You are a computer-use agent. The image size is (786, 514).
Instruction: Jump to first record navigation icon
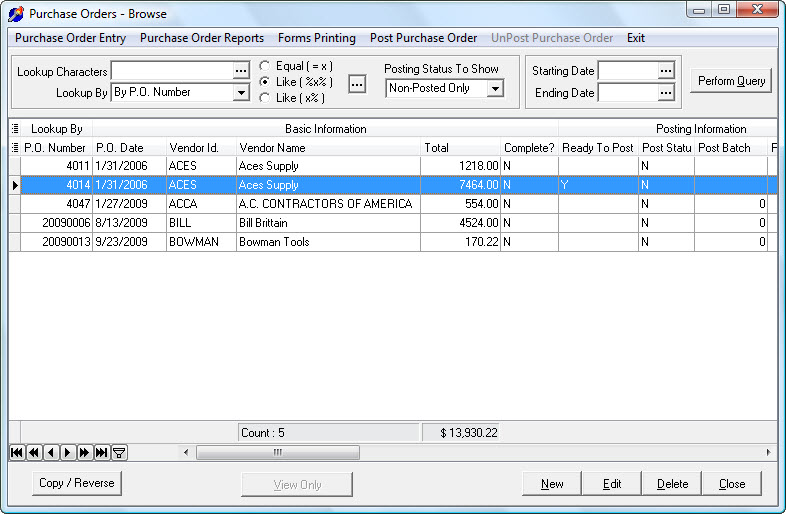17,453
